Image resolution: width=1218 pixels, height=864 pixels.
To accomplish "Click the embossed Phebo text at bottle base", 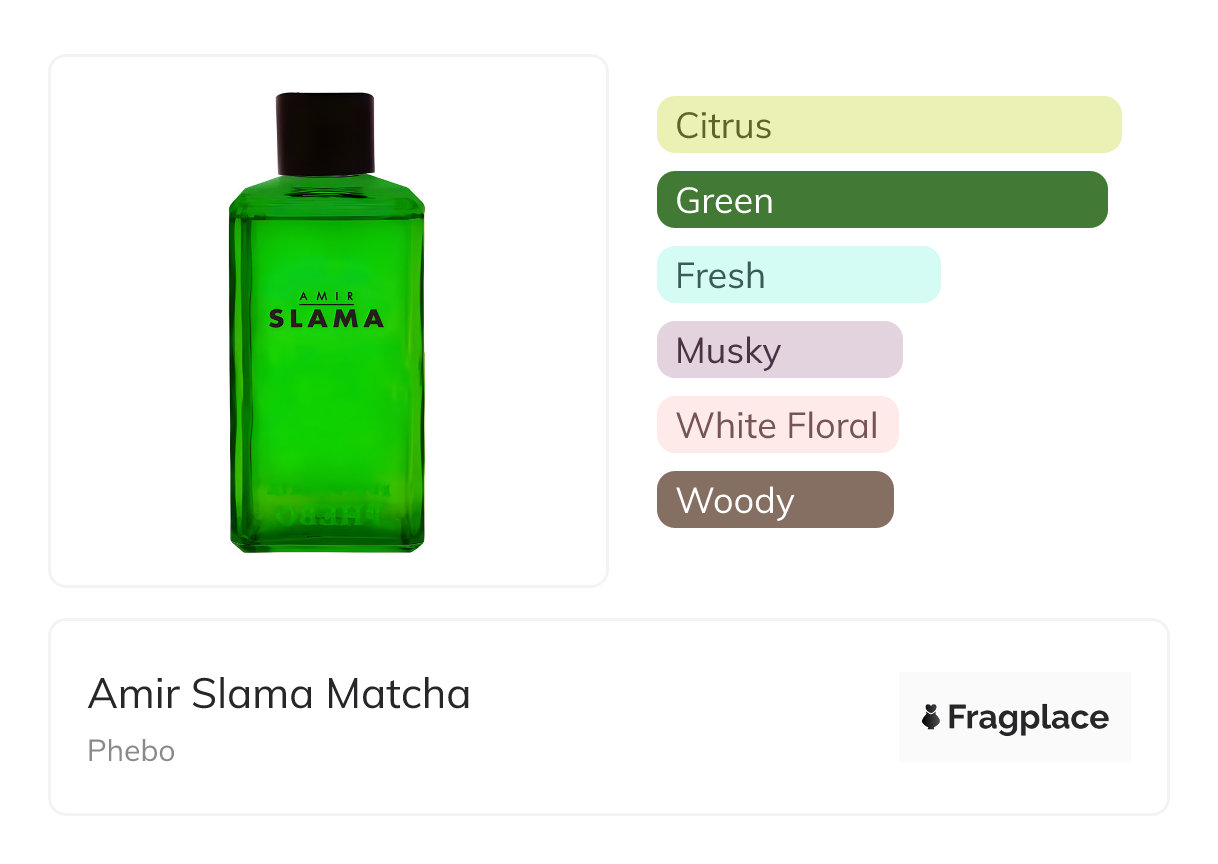I will (x=326, y=516).
